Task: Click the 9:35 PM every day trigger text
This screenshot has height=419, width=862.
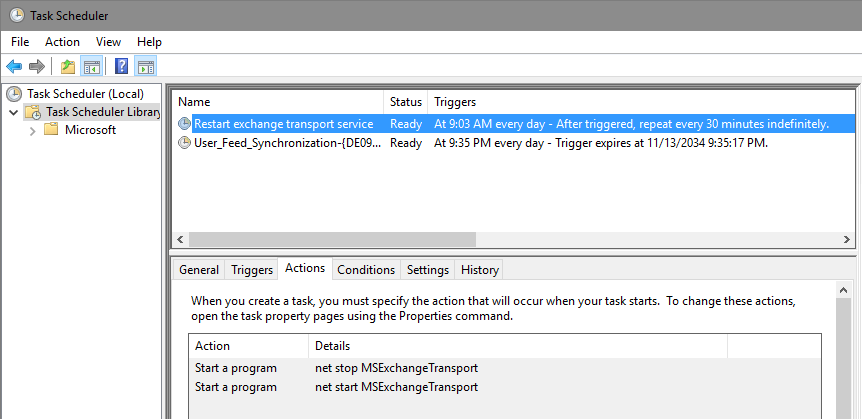Action: click(601, 143)
